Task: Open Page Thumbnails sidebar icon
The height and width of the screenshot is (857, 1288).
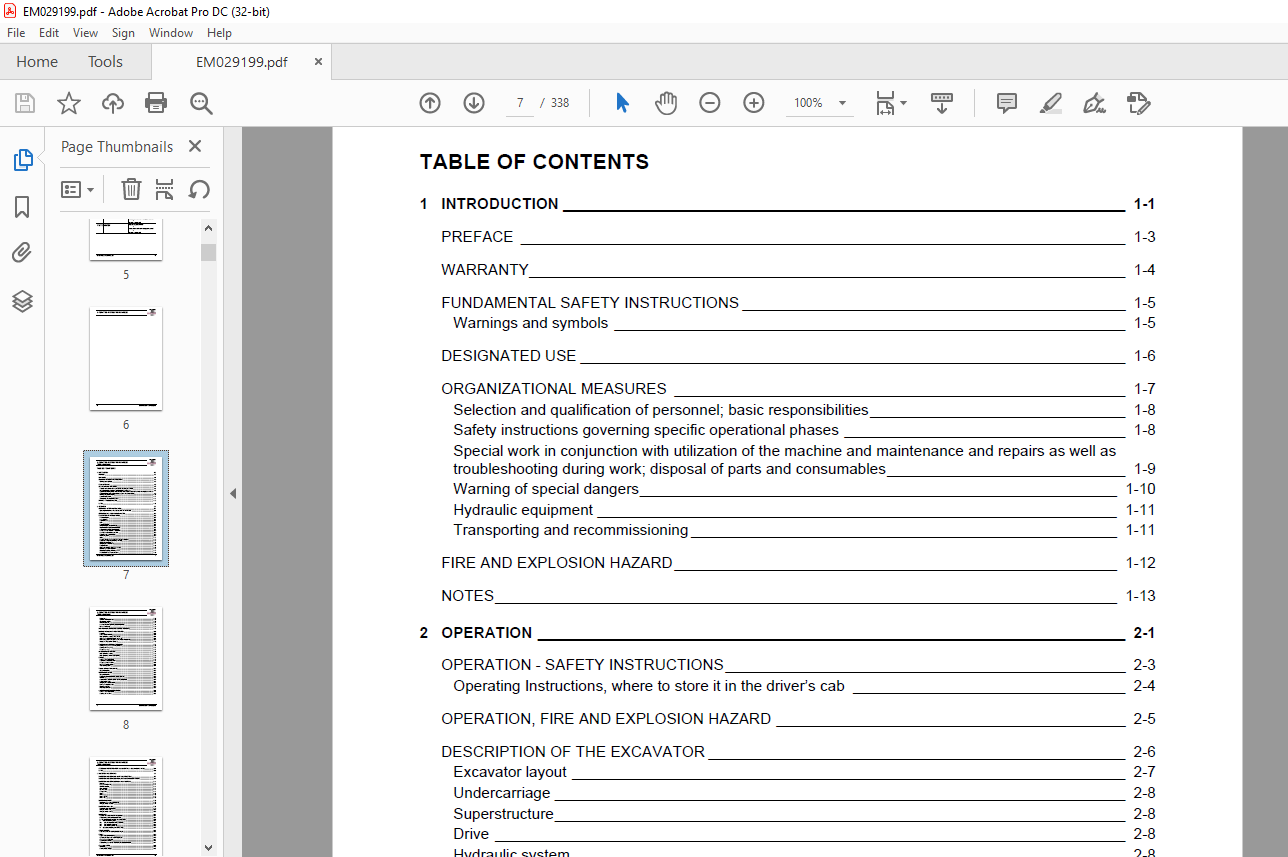Action: [22, 160]
